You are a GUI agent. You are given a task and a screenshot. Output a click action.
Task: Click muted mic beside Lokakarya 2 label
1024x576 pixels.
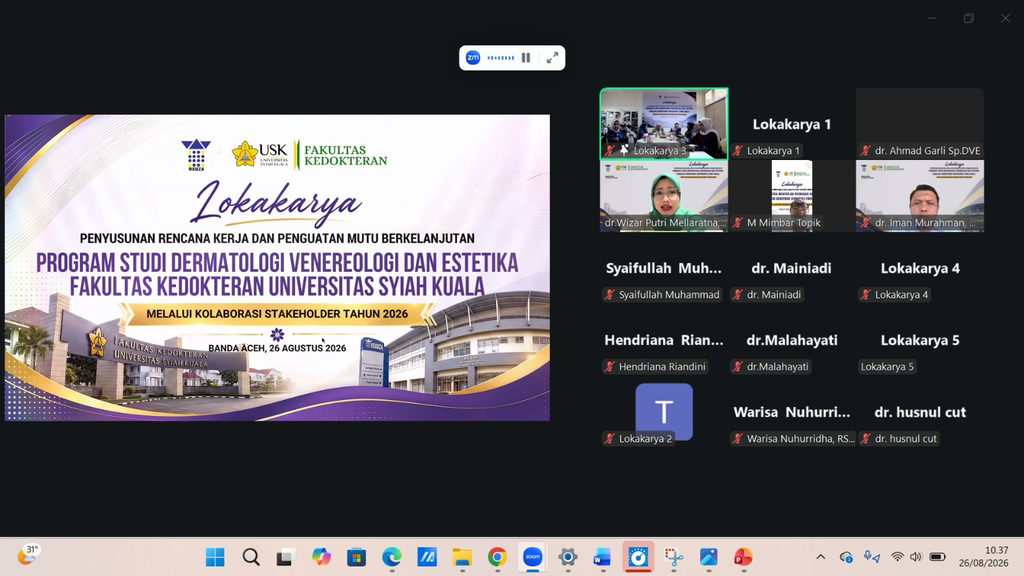(610, 439)
